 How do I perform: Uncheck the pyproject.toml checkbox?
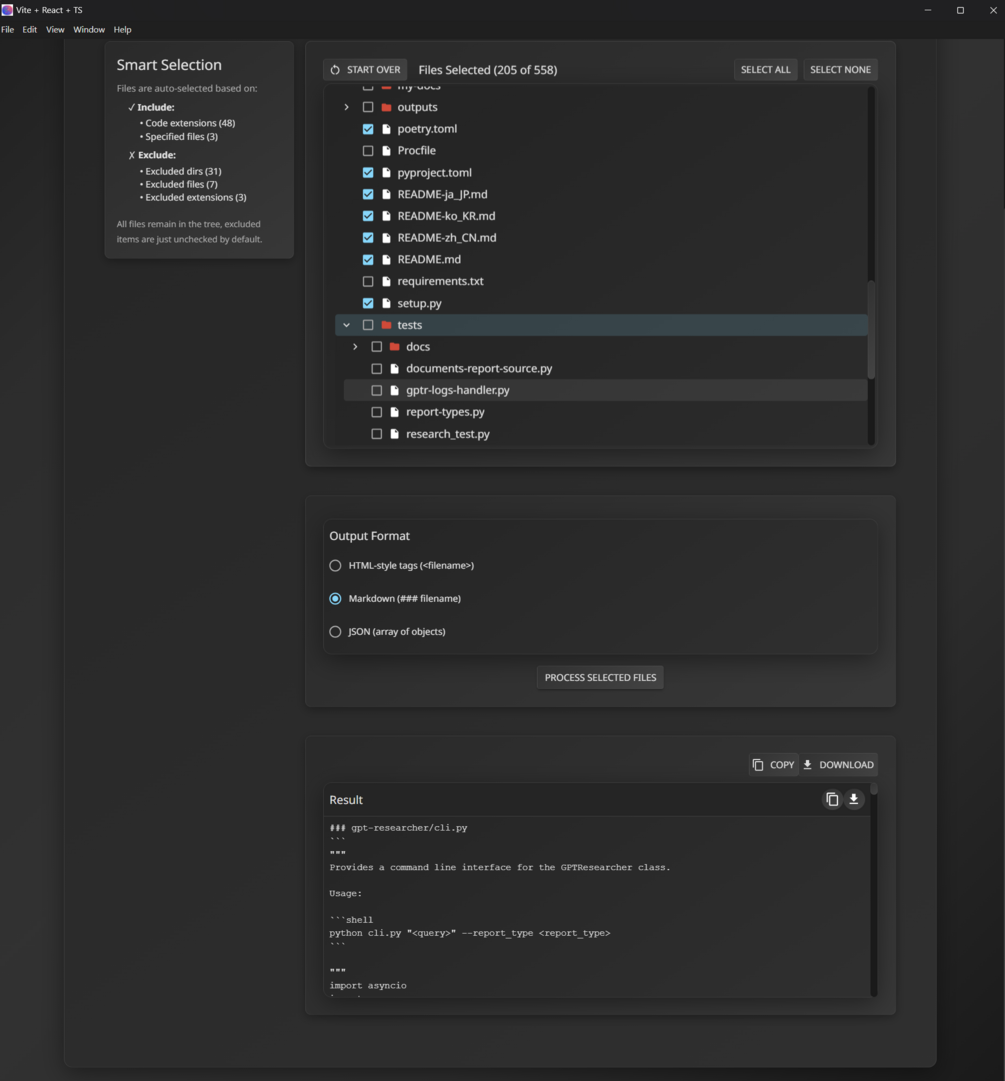point(368,172)
